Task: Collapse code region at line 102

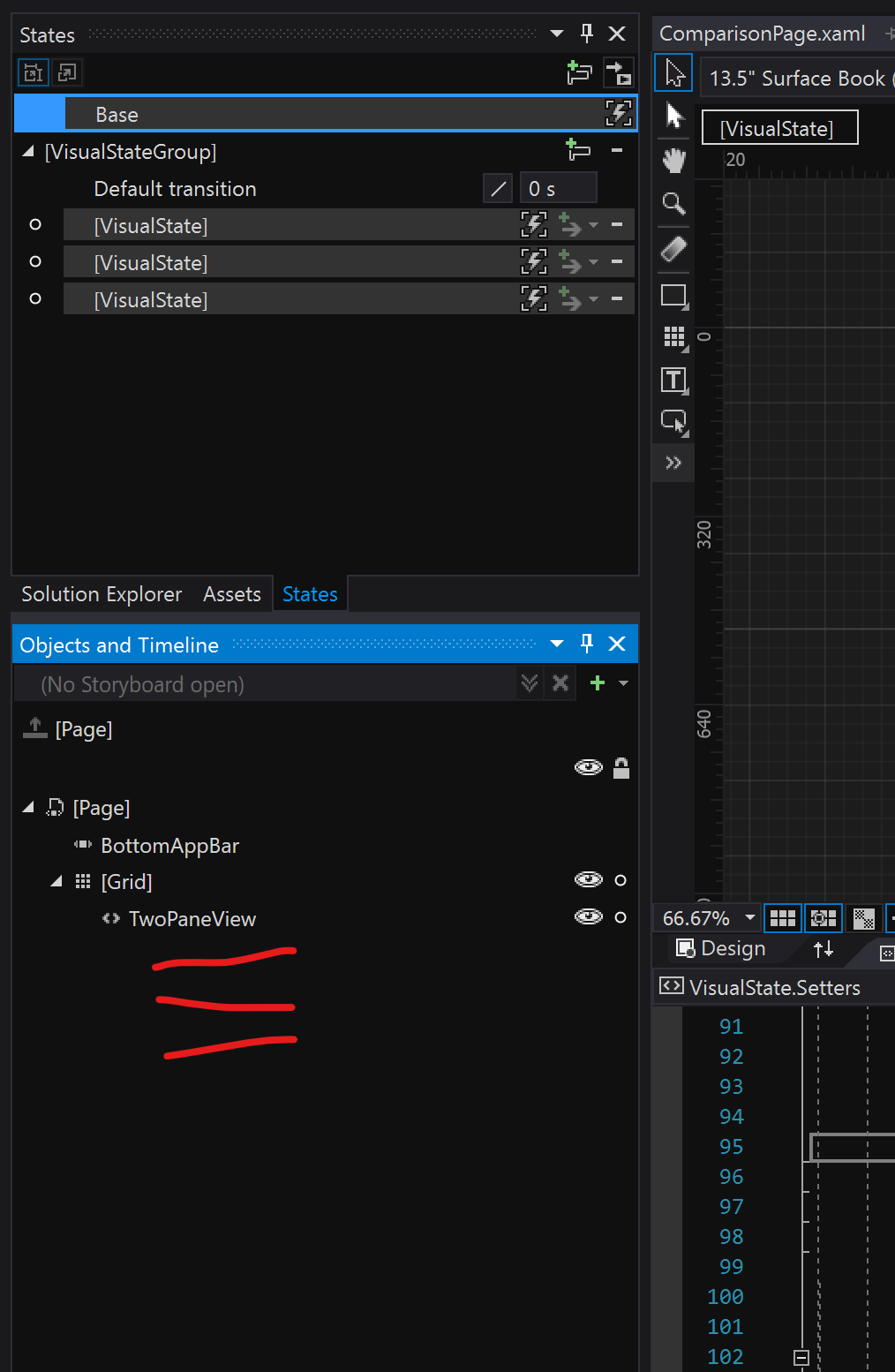Action: click(801, 1358)
